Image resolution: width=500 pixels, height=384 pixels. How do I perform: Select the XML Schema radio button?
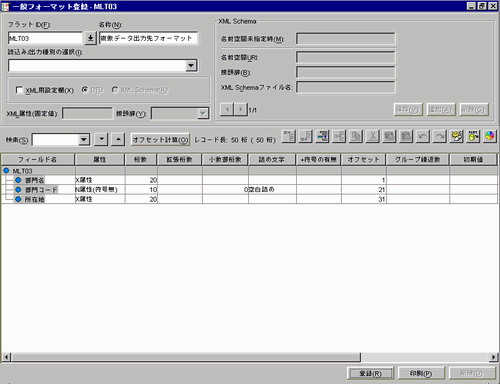click(115, 90)
